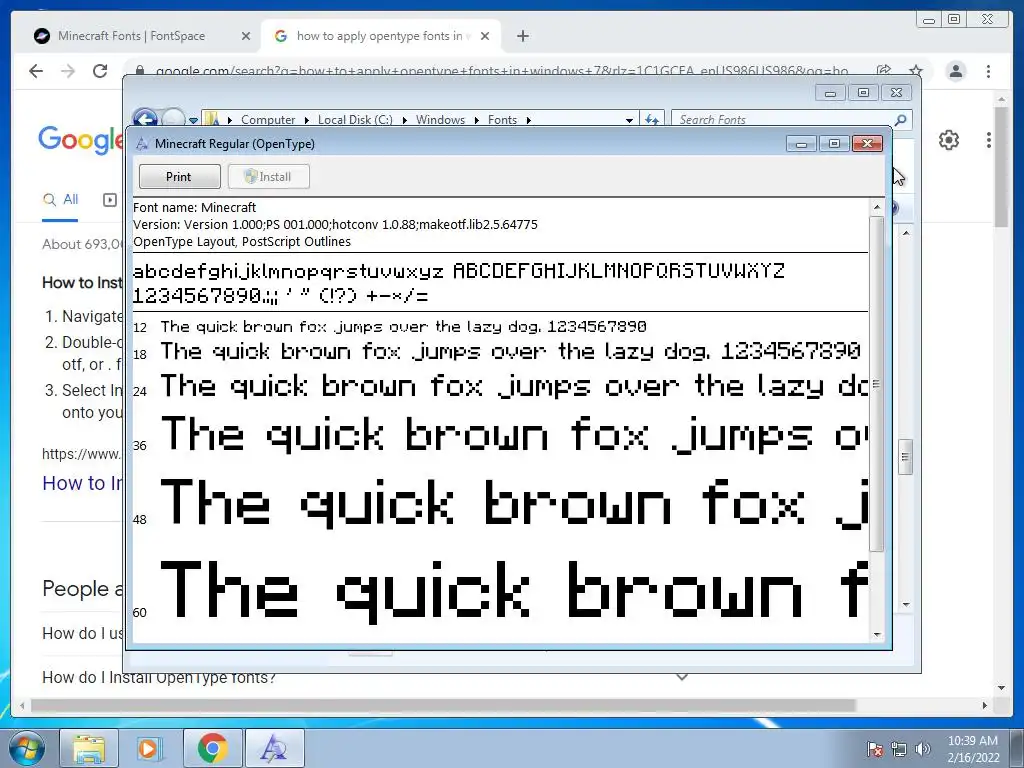Viewport: 1024px width, 768px height.
Task: Click the Chrome address bar URL
Action: click(x=502, y=71)
